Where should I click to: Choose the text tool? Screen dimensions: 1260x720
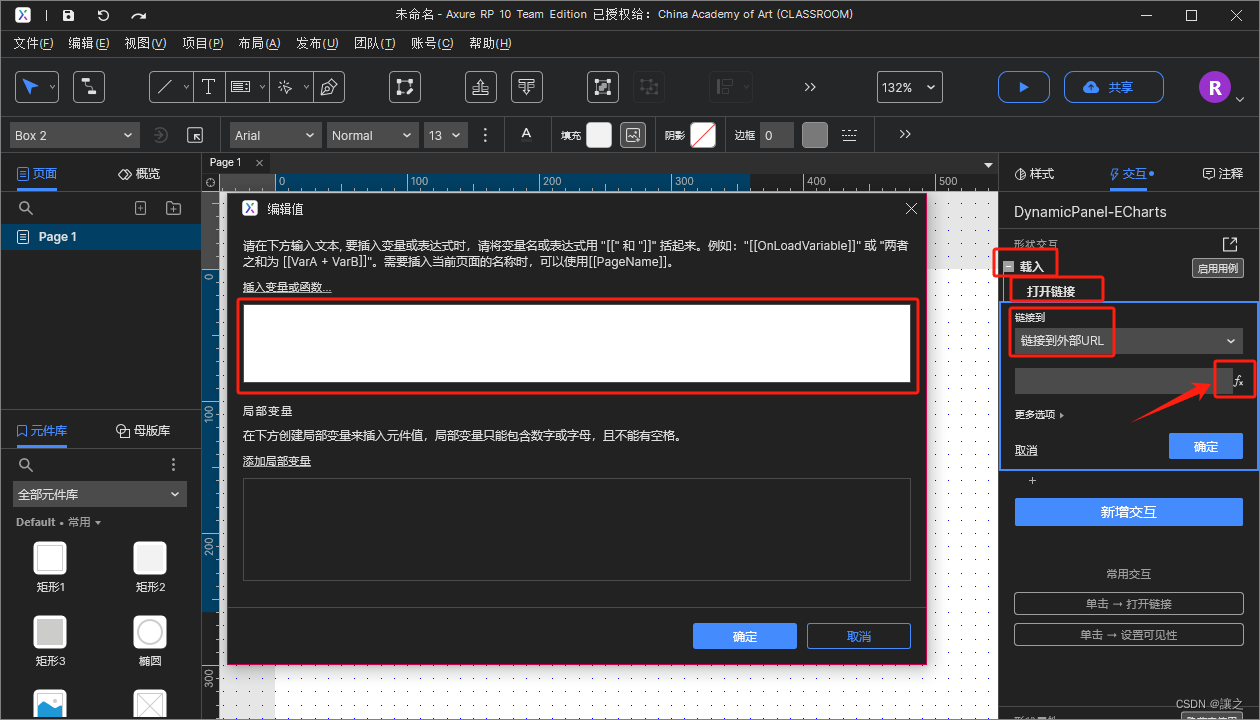208,87
